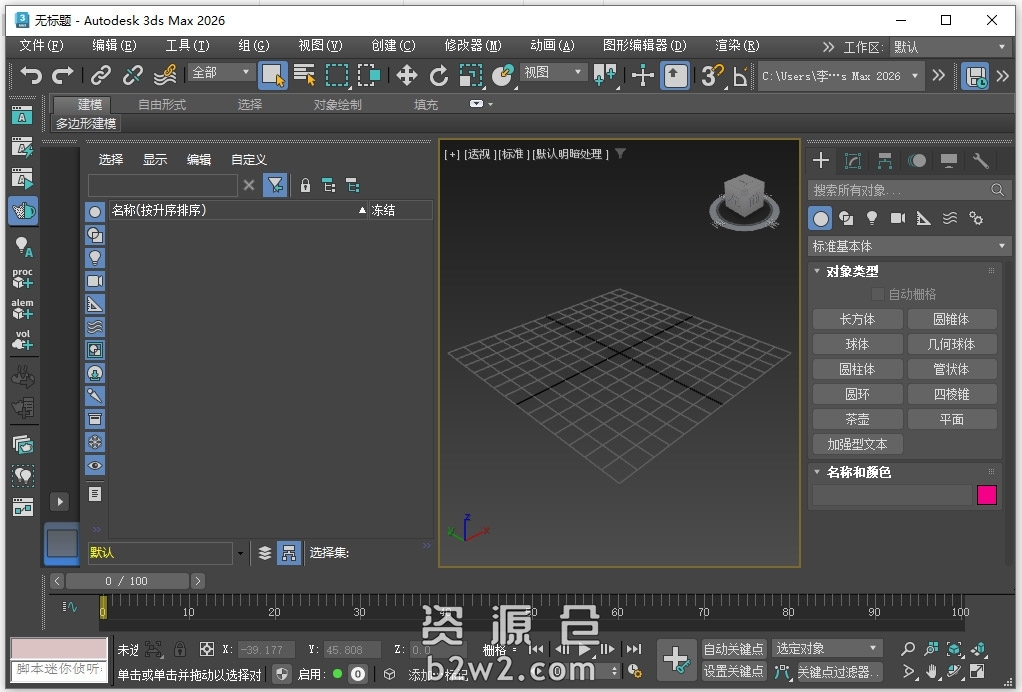Open the 全部 selection filter dropdown
Image resolution: width=1022 pixels, height=692 pixels.
(x=219, y=72)
